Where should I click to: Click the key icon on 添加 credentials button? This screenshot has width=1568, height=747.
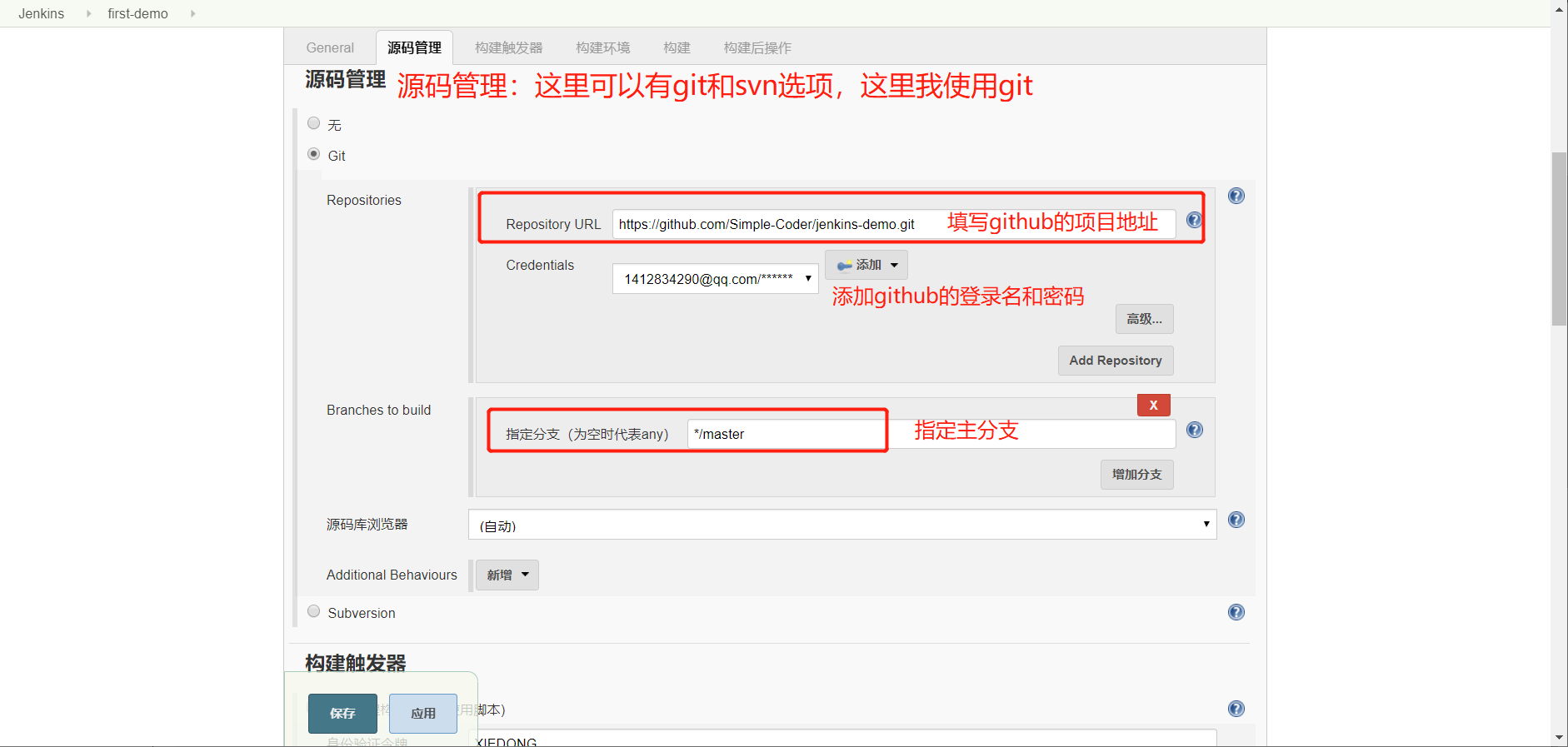(x=845, y=266)
